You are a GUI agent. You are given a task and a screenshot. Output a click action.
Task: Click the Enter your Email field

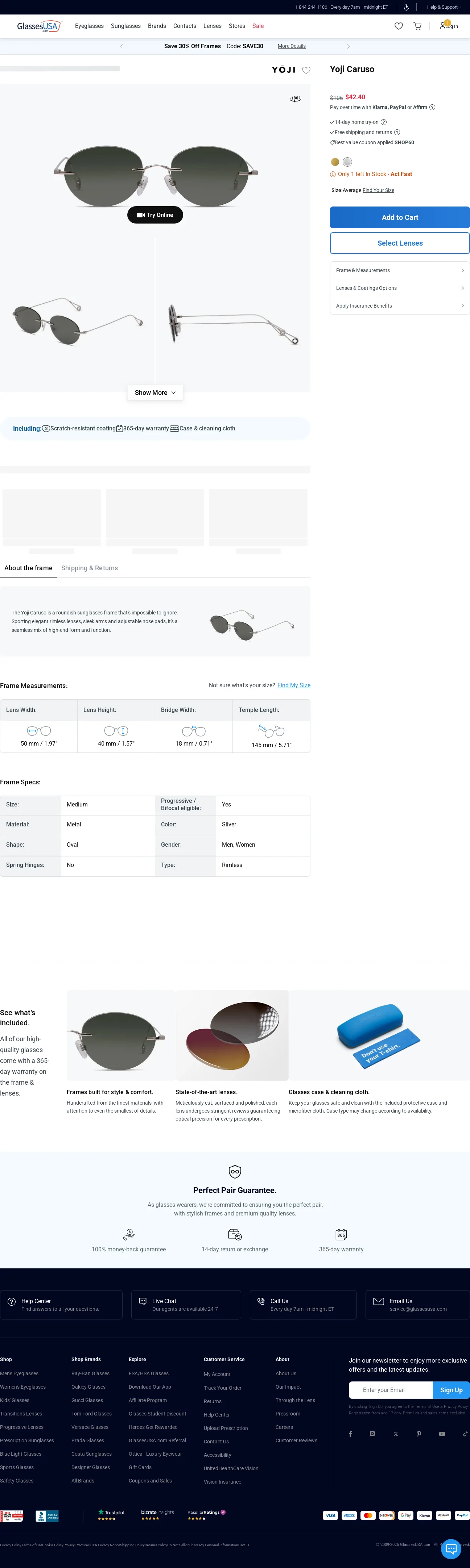pyautogui.click(x=391, y=1390)
